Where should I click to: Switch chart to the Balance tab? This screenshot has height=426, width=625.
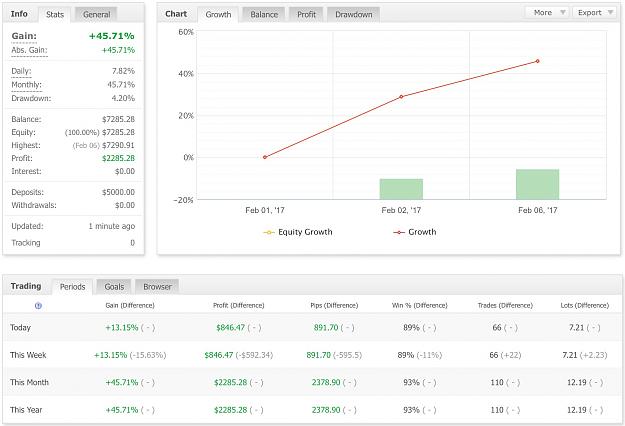[264, 14]
